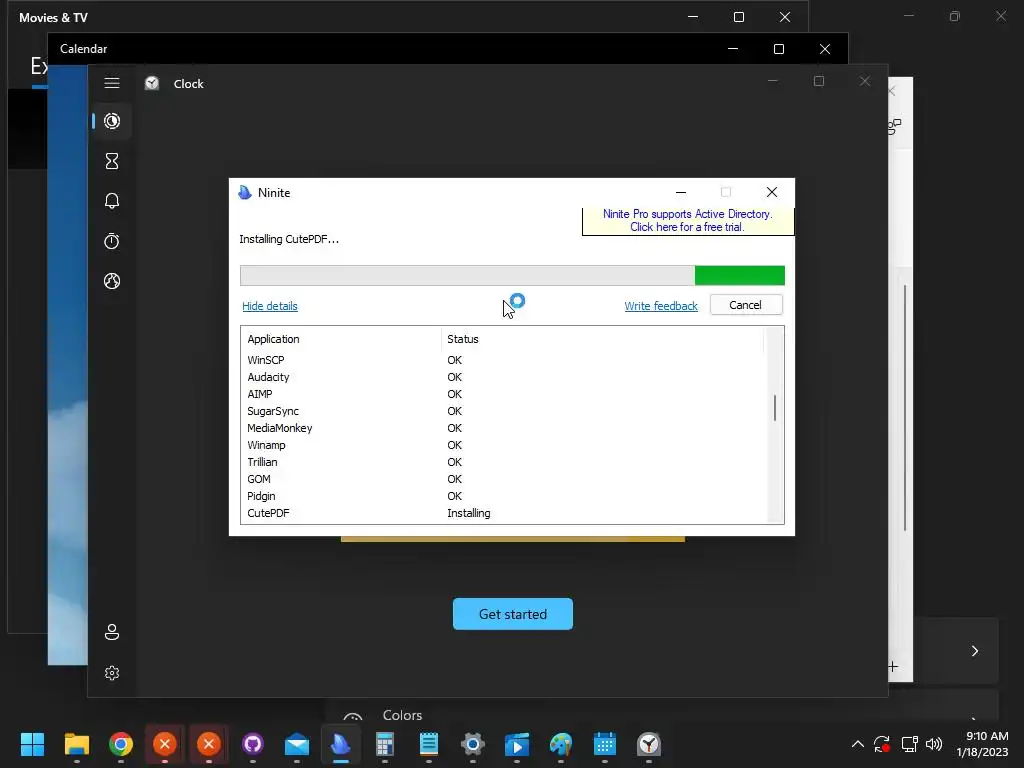
Task: Open Settings from the taskbar
Action: (x=473, y=744)
